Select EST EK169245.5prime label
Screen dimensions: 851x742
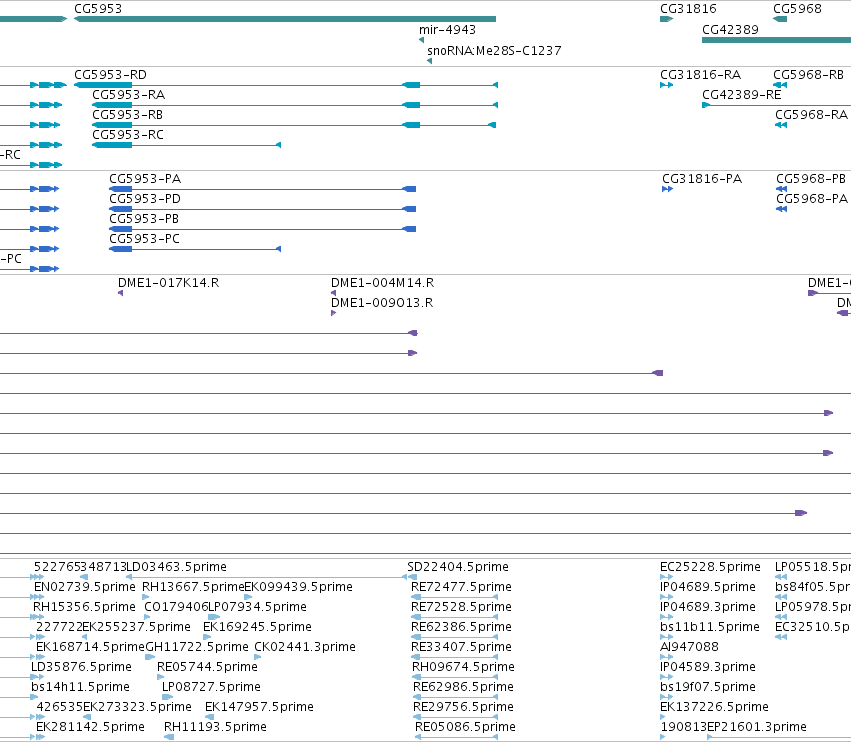pyautogui.click(x=257, y=627)
